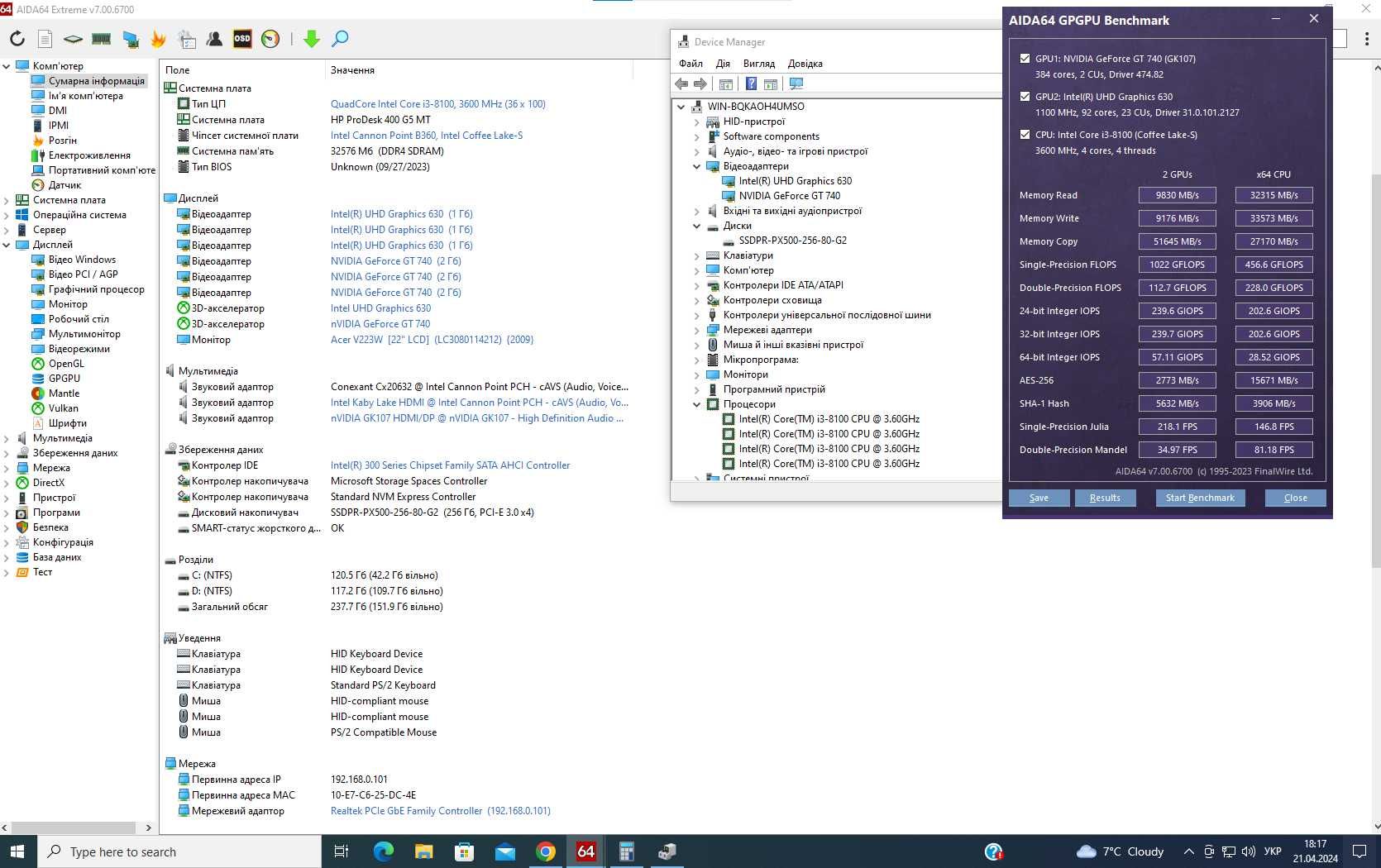This screenshot has height=868, width=1381.
Task: Expand the Системна плата tree node
Action: (7, 200)
